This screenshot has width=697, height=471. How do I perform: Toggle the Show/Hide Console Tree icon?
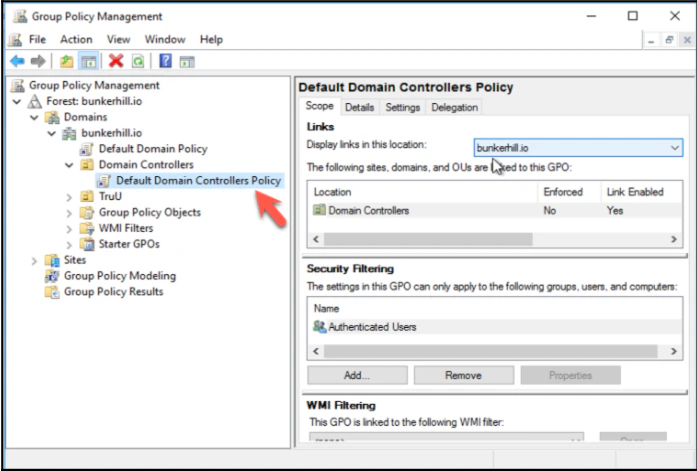[x=88, y=61]
